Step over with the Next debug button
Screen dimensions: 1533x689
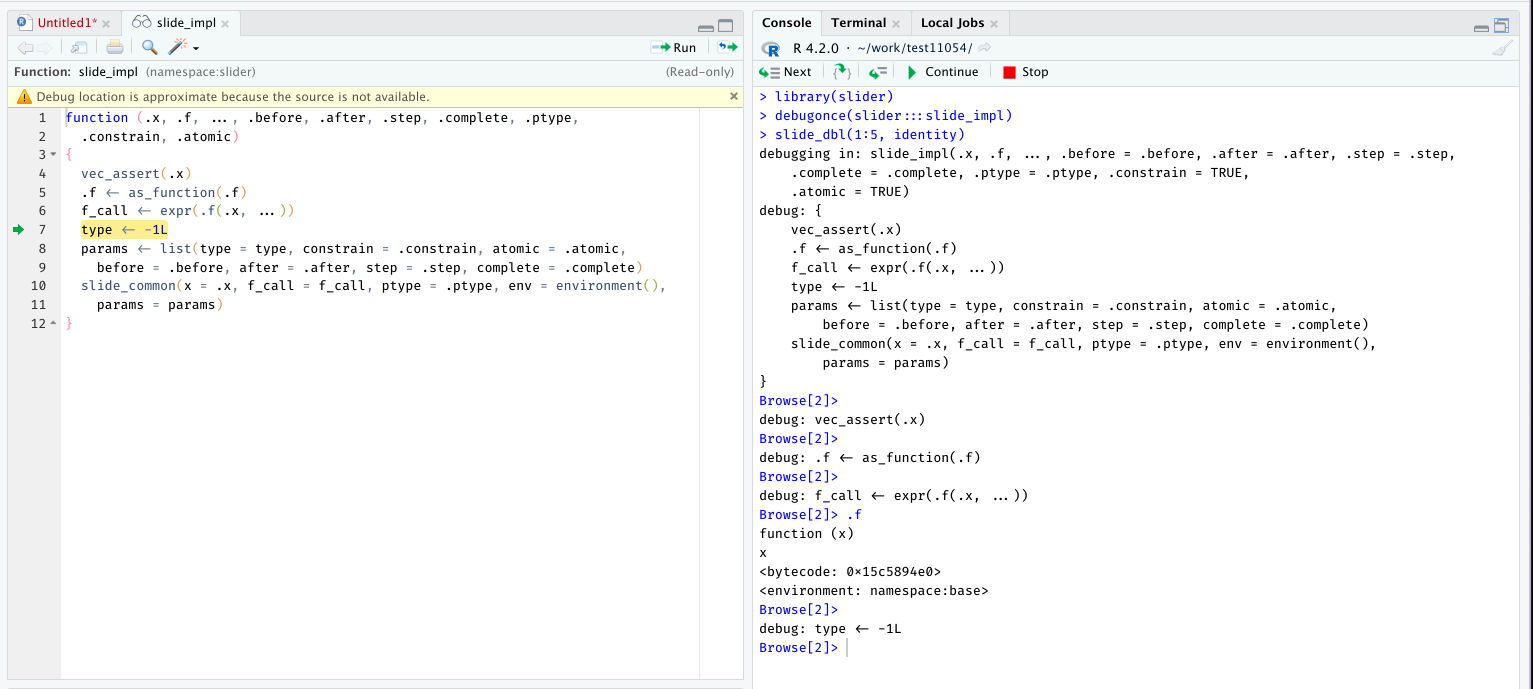click(x=786, y=71)
